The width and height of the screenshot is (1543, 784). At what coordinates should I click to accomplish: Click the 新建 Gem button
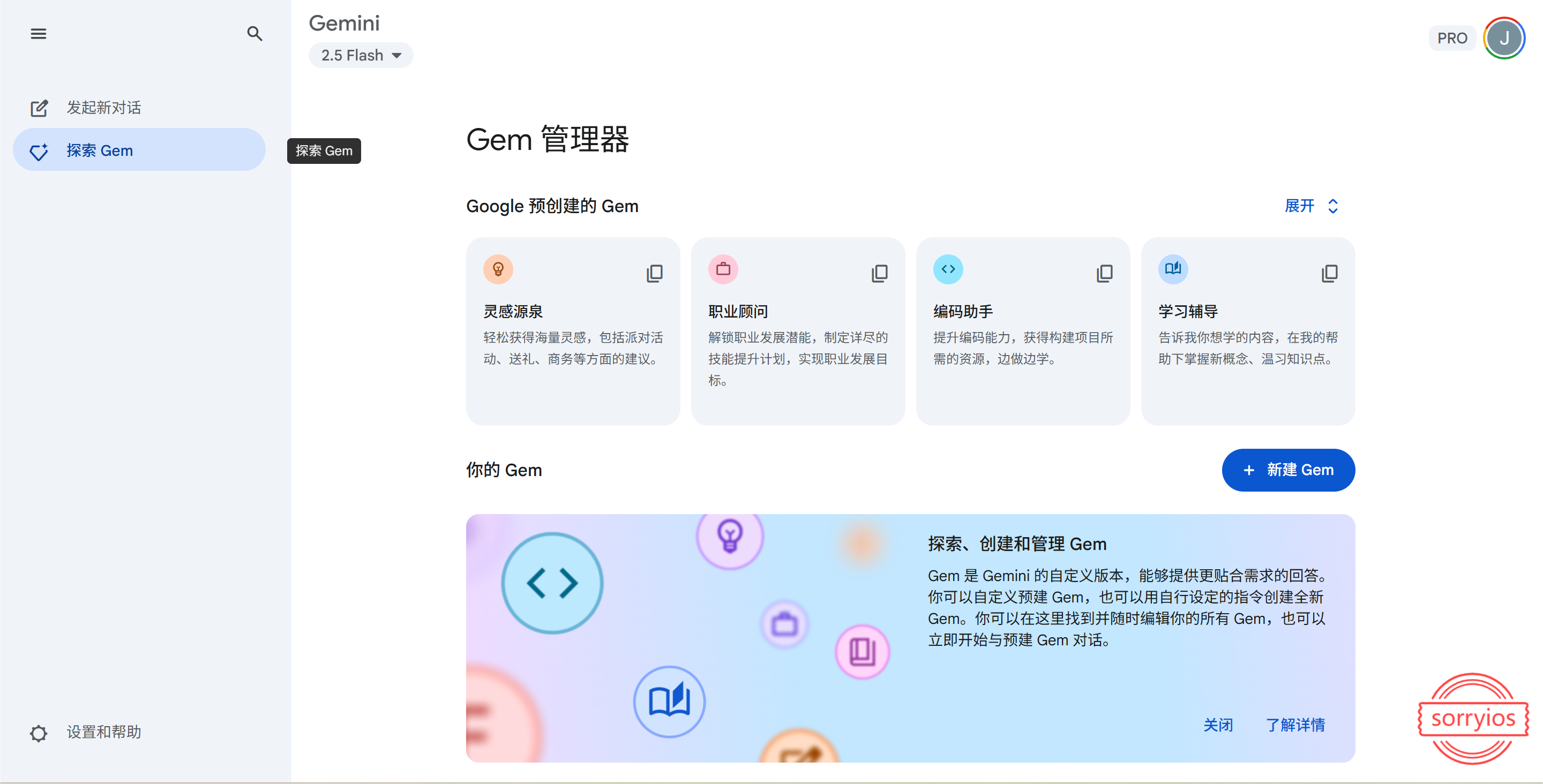pos(1288,470)
